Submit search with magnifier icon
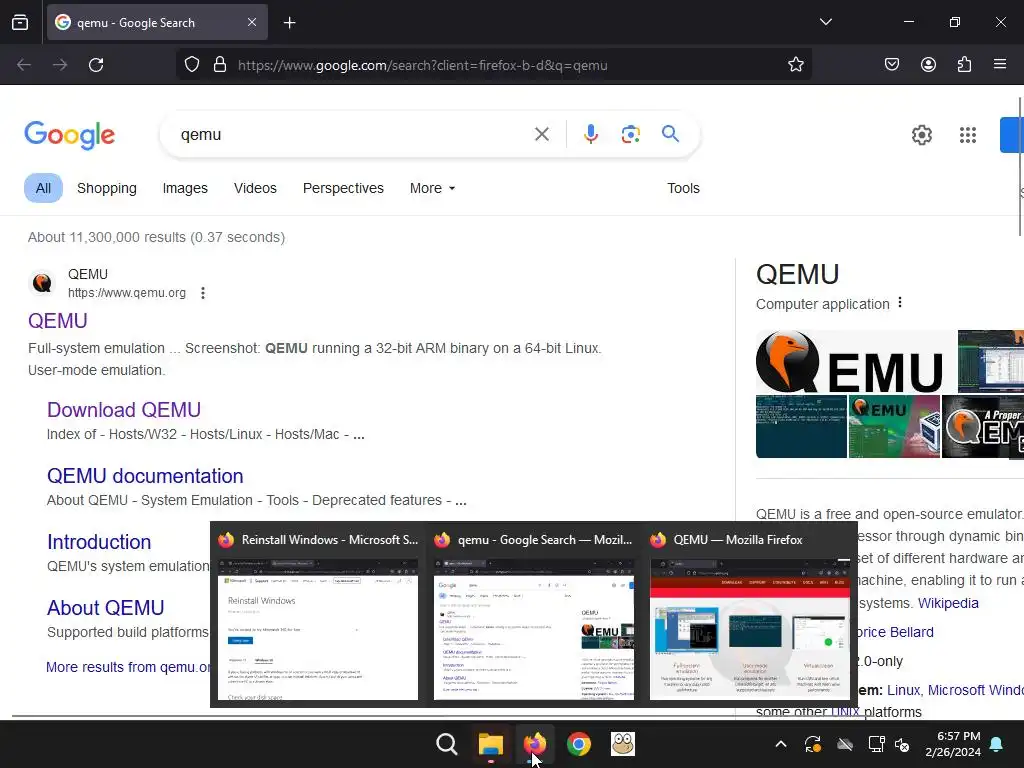 coord(670,134)
